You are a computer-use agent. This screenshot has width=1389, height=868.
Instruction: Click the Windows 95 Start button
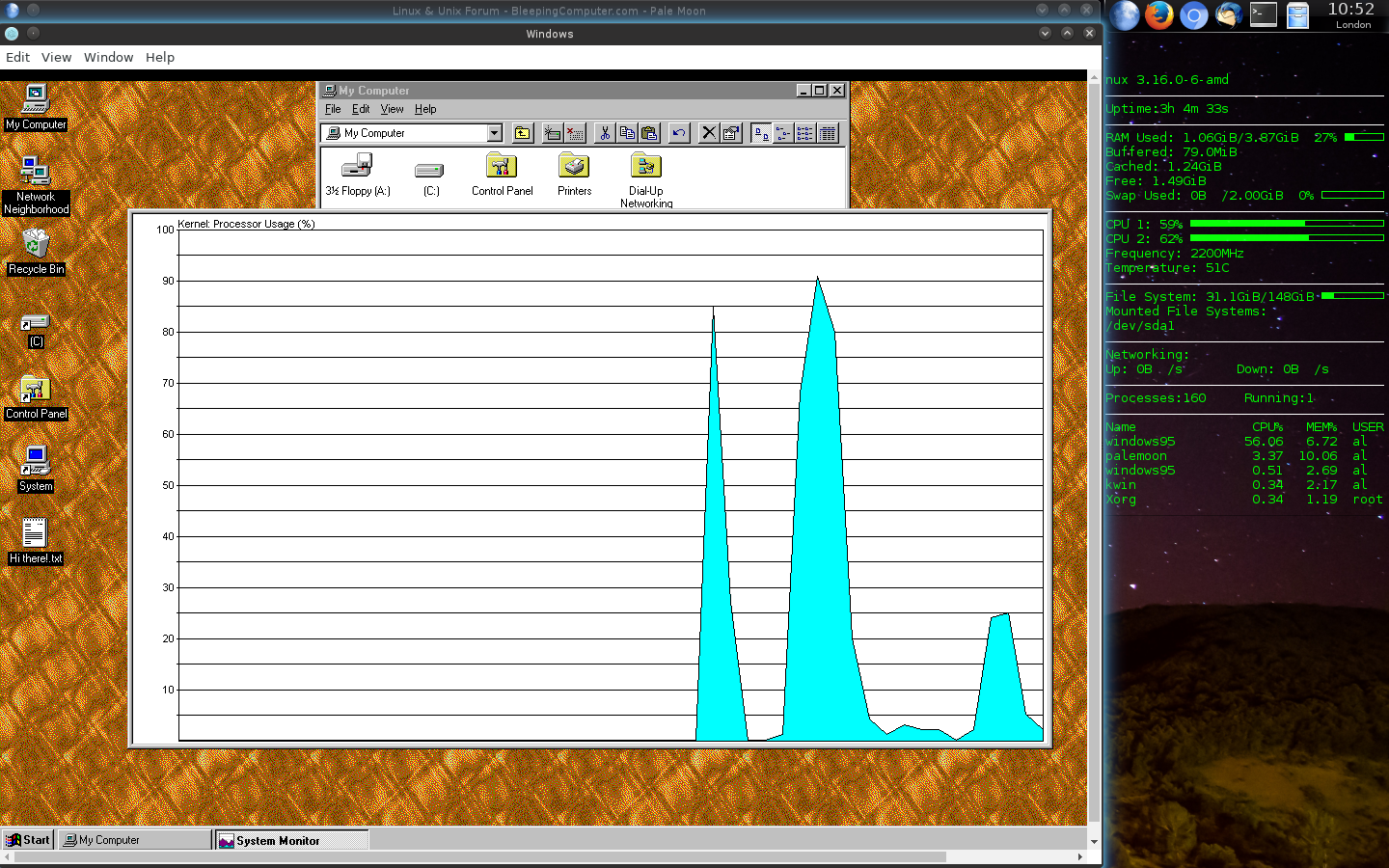coord(28,840)
